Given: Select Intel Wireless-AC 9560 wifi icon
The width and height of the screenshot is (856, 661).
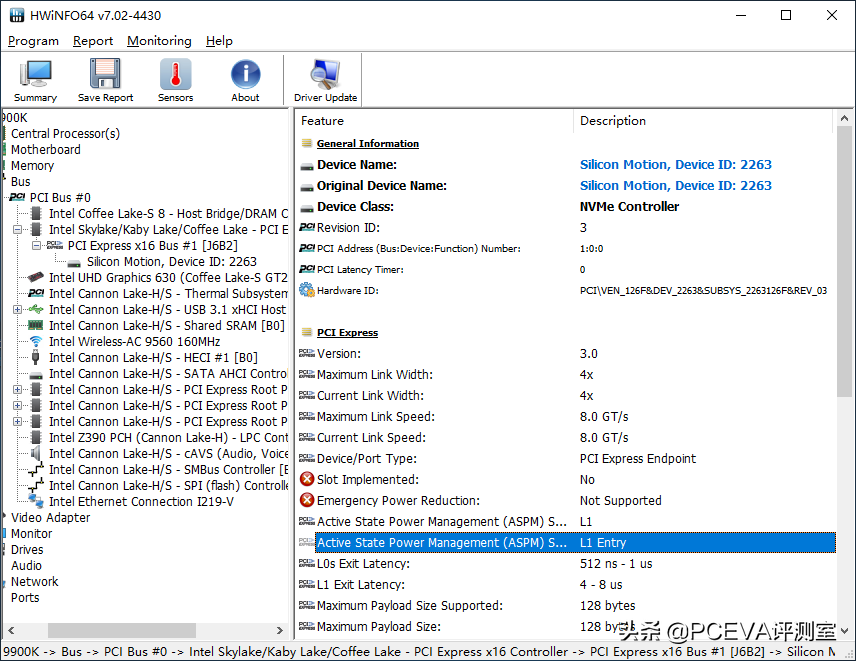Looking at the screenshot, I should pos(35,342).
